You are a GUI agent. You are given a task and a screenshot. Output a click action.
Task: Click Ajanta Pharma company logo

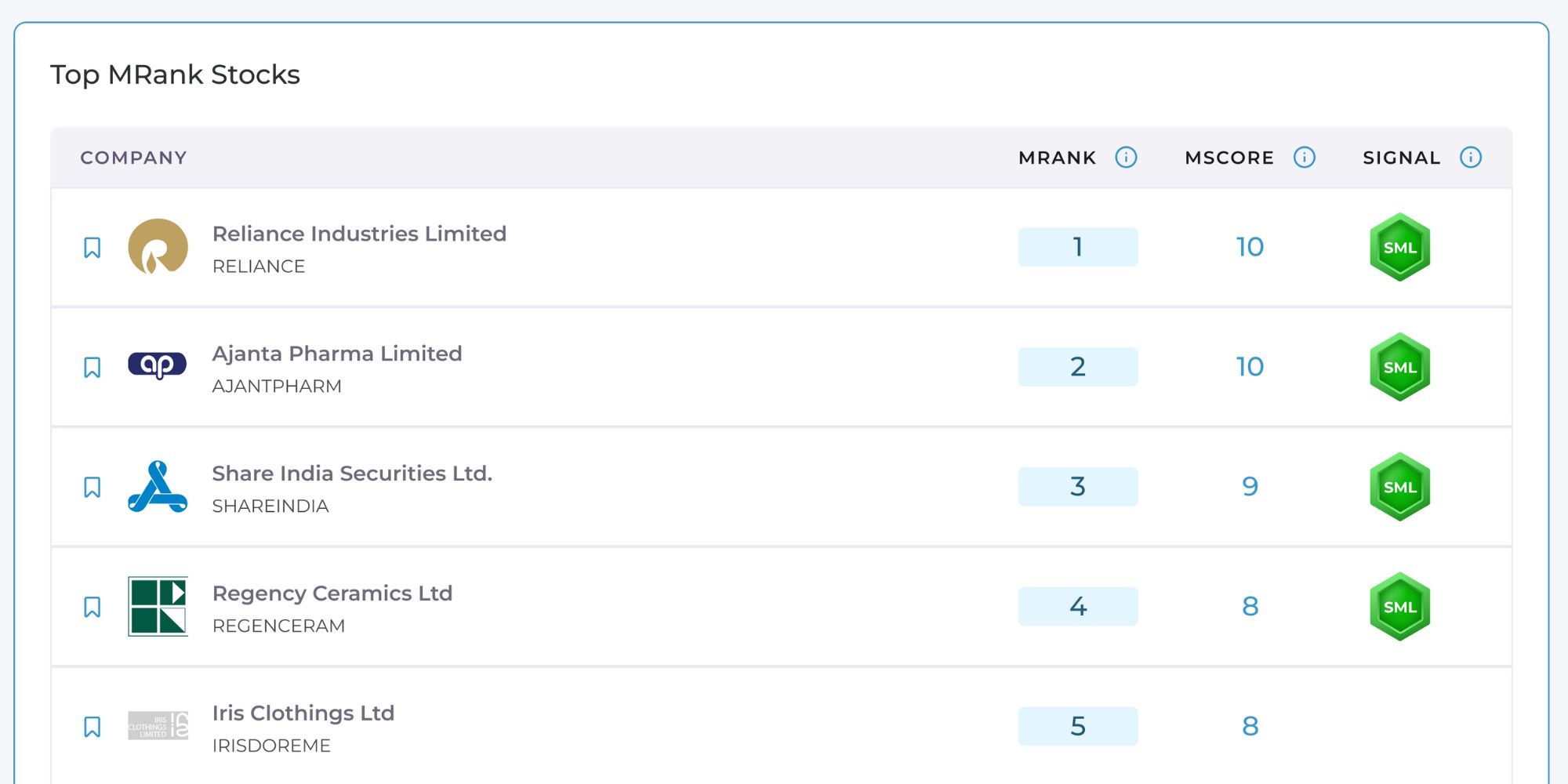158,365
